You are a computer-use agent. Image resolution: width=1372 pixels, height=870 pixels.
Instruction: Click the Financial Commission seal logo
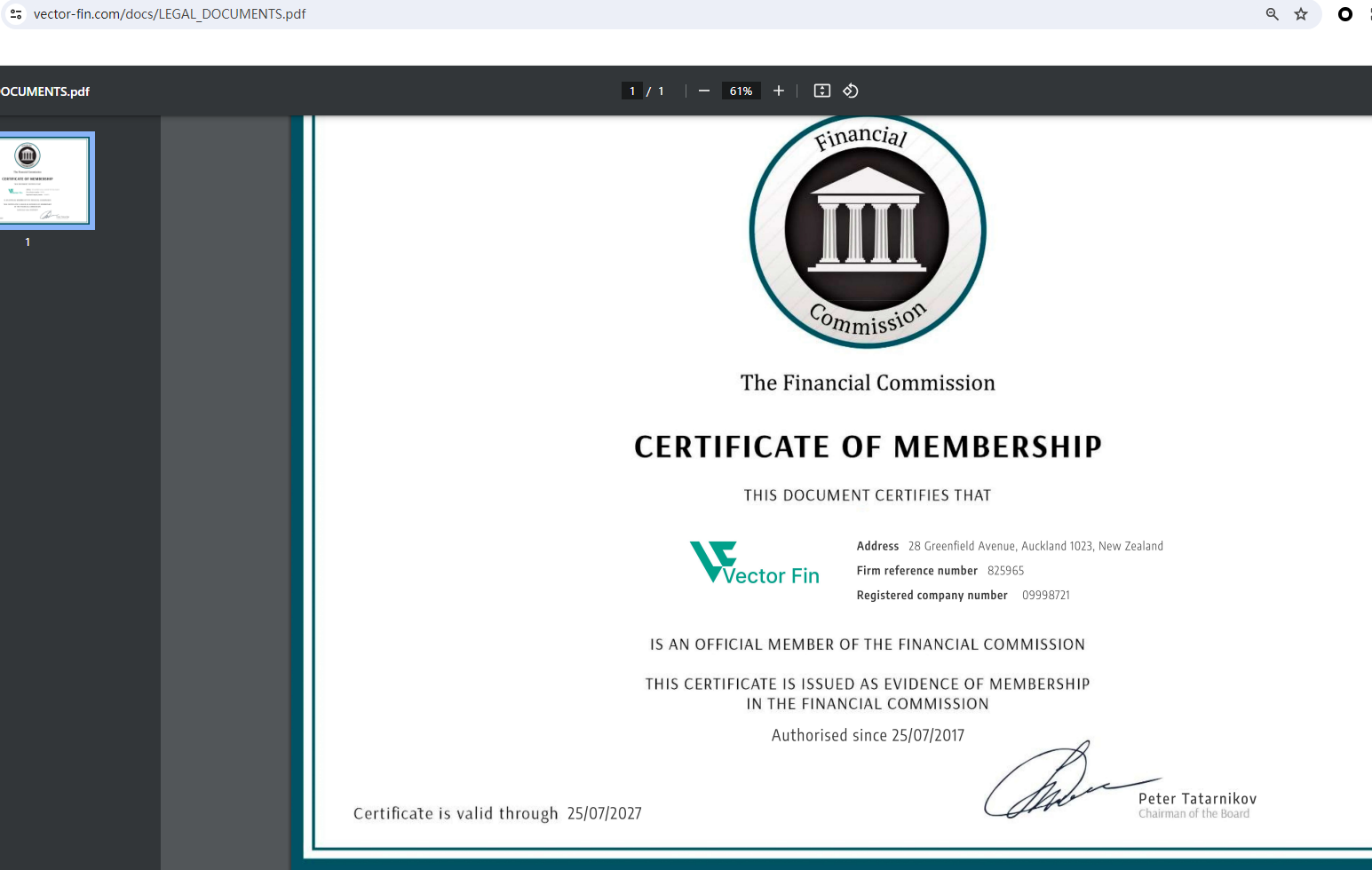point(868,231)
